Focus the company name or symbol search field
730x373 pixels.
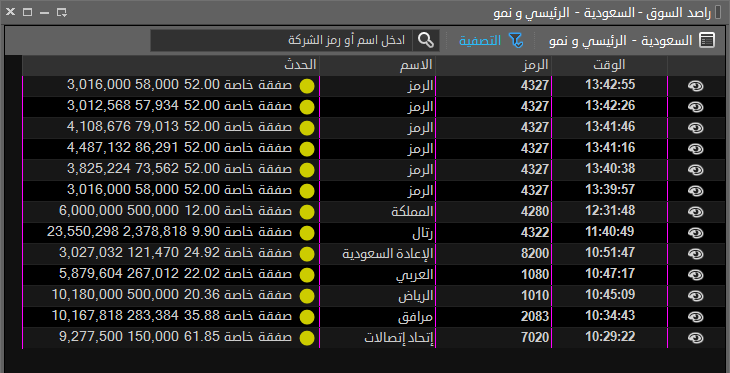281,41
